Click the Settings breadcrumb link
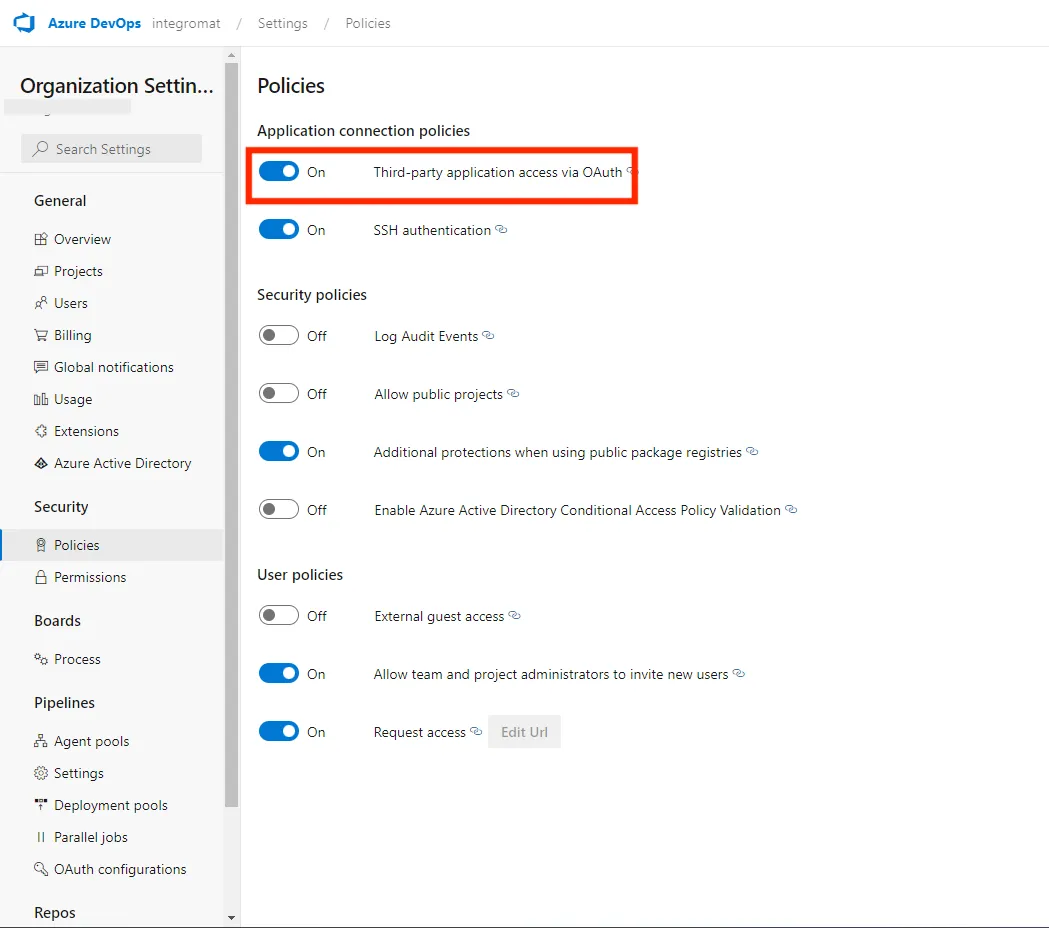The width and height of the screenshot is (1049, 928). 283,23
